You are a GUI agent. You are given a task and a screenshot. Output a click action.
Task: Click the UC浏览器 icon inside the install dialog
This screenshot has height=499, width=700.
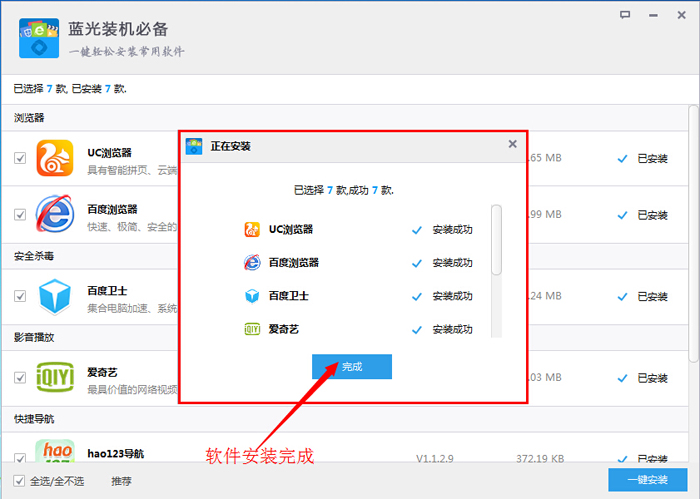click(x=252, y=229)
